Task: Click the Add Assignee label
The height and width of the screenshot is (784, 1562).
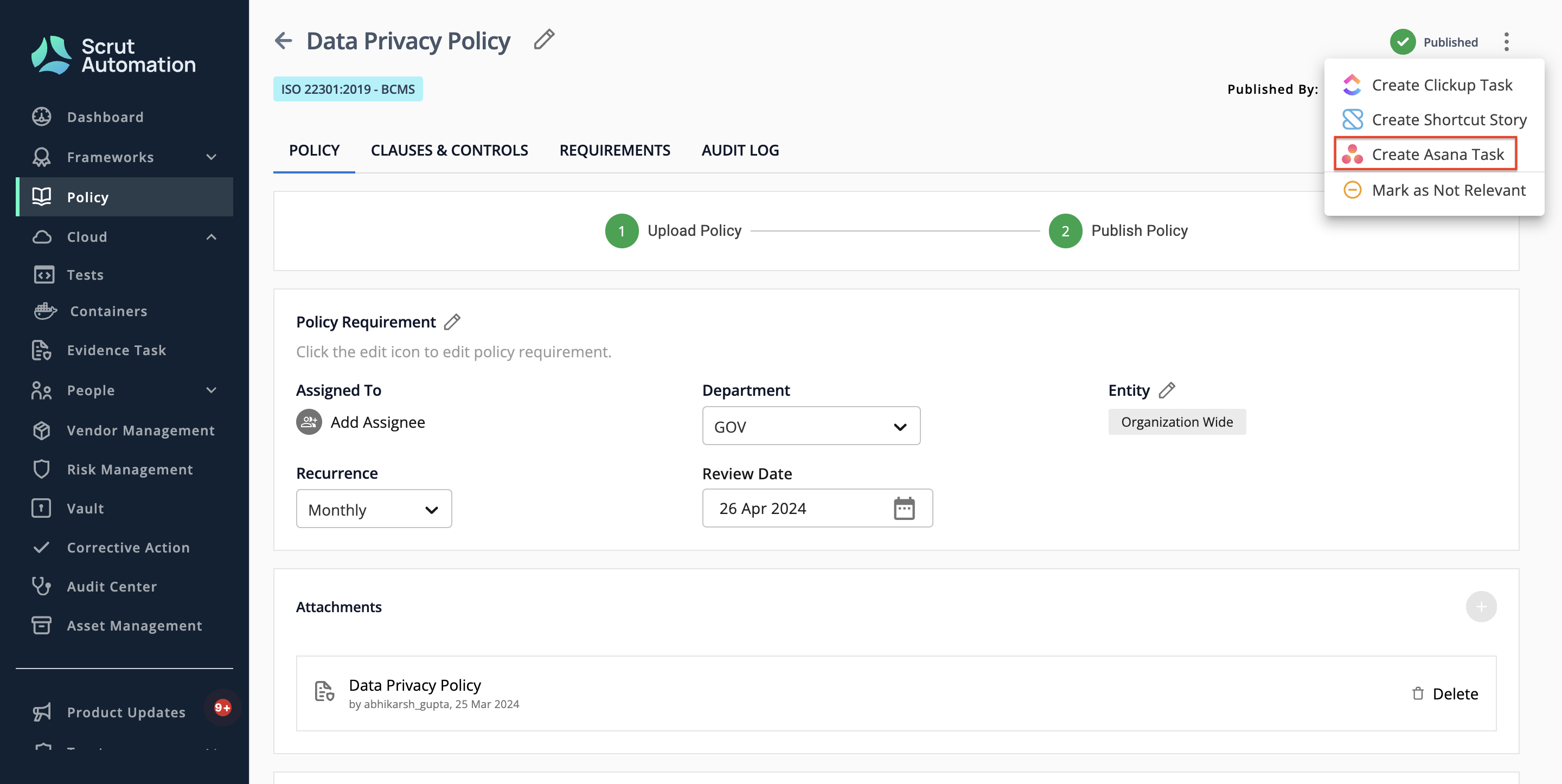Action: click(x=377, y=422)
